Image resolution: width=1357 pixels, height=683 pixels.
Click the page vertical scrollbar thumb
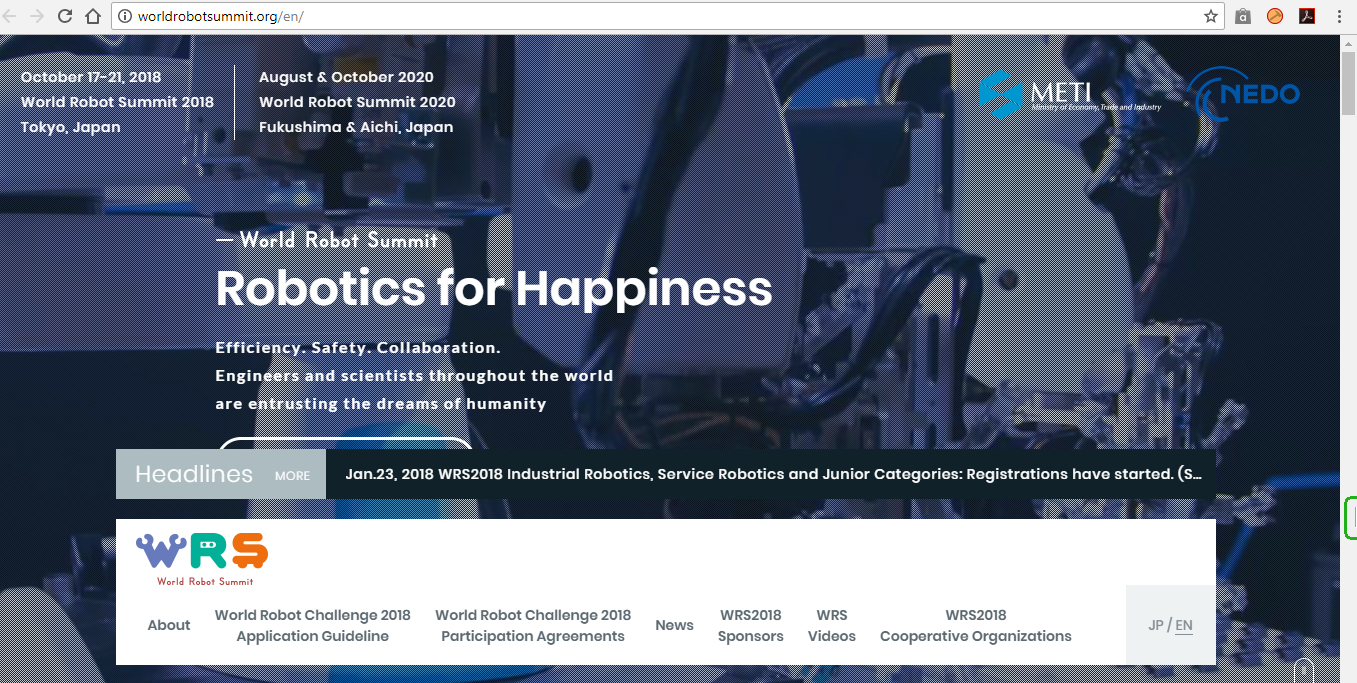click(1348, 82)
